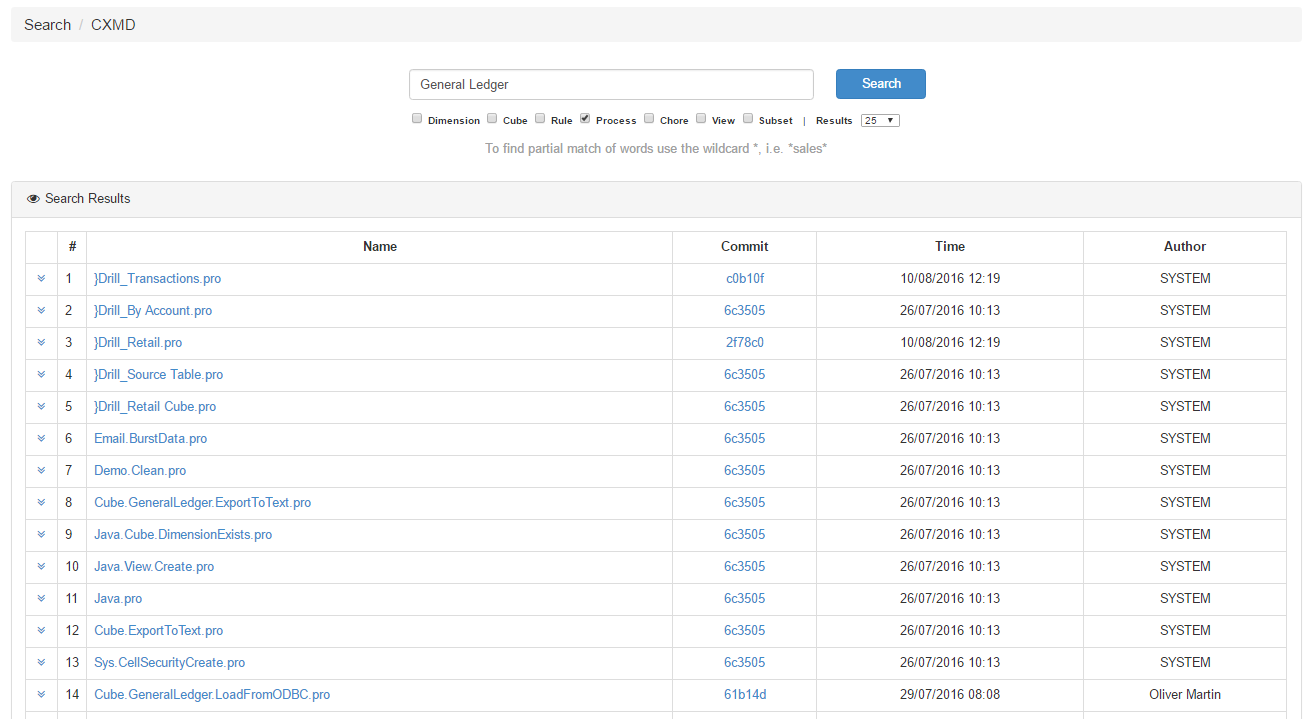
Task: Expand details for Cube.GeneralLedger.LoadFromODBC.pro row
Action: [x=41, y=694]
